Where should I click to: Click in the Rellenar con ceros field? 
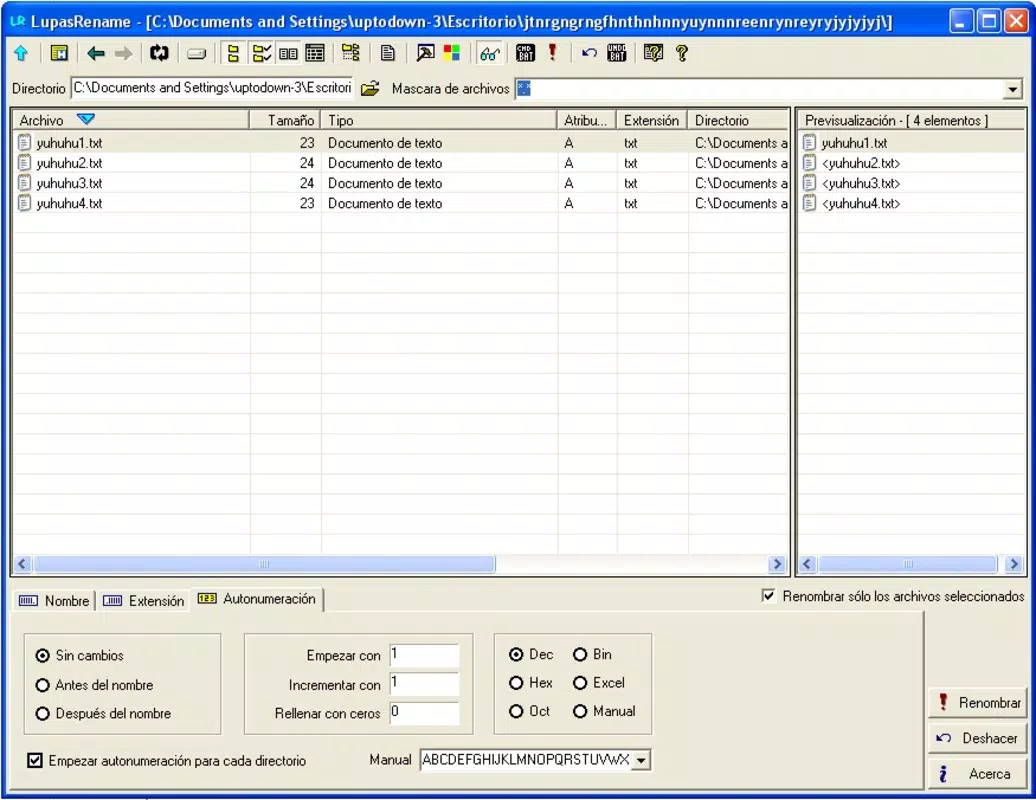pos(424,713)
